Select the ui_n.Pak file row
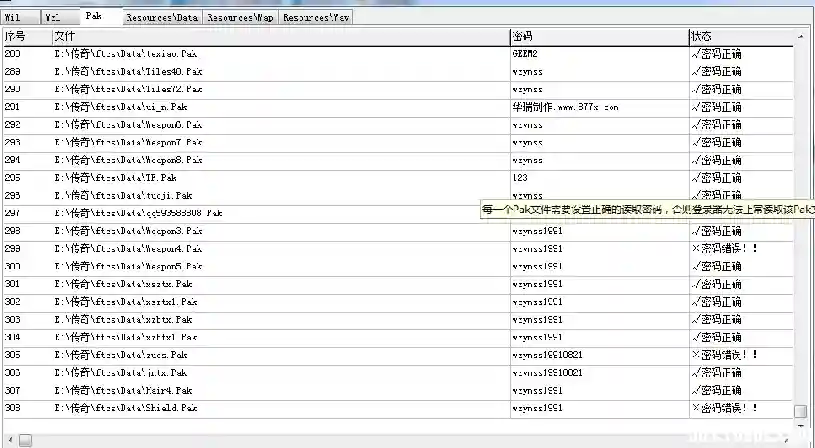Image resolution: width=815 pixels, height=448 pixels. (398, 107)
